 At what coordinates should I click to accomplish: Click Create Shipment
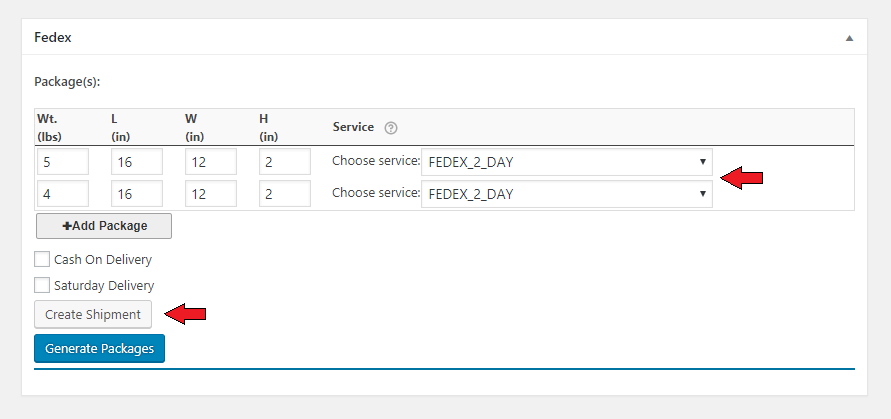(x=93, y=314)
